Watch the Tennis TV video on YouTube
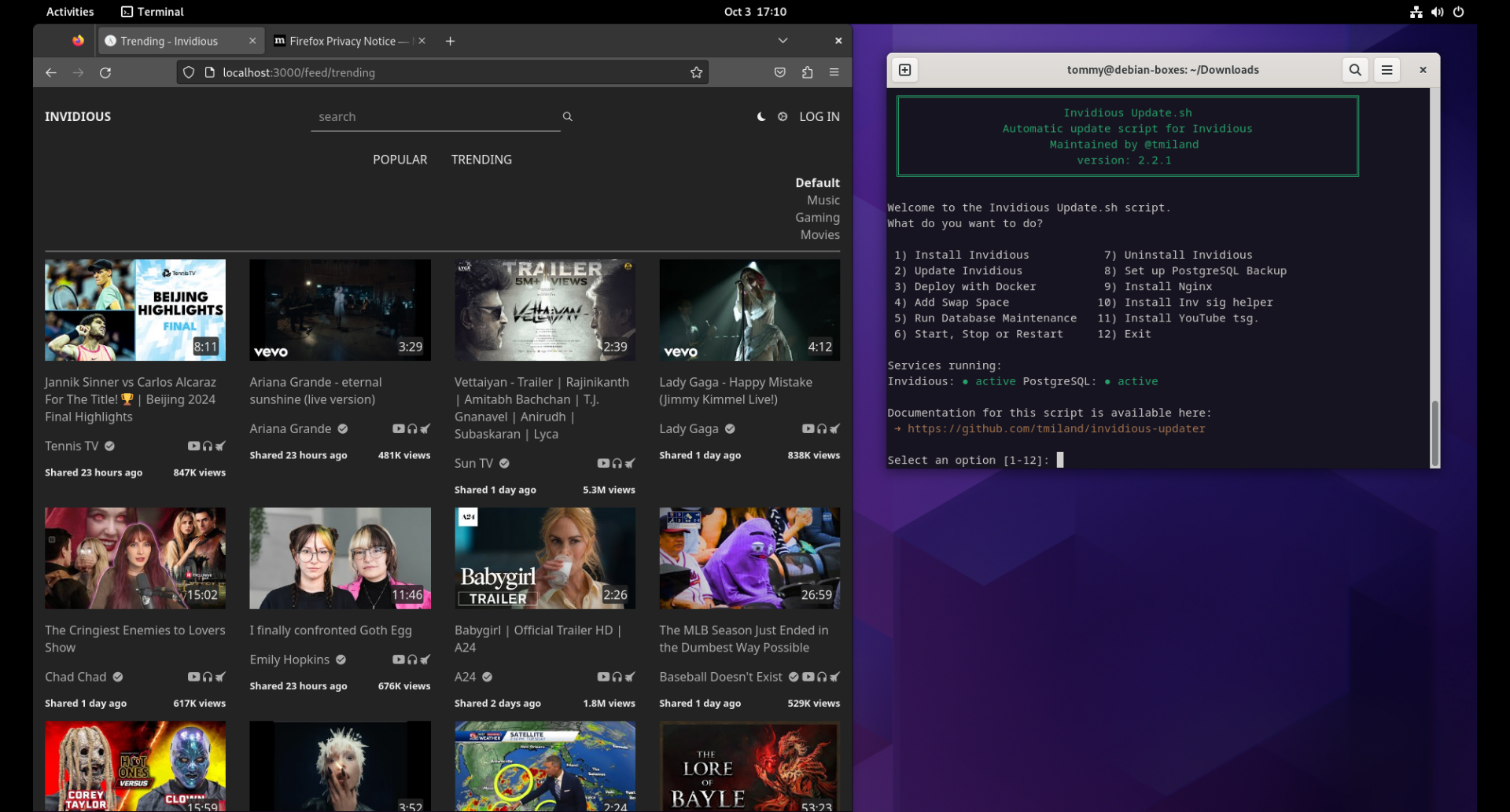1510x812 pixels. [193, 446]
